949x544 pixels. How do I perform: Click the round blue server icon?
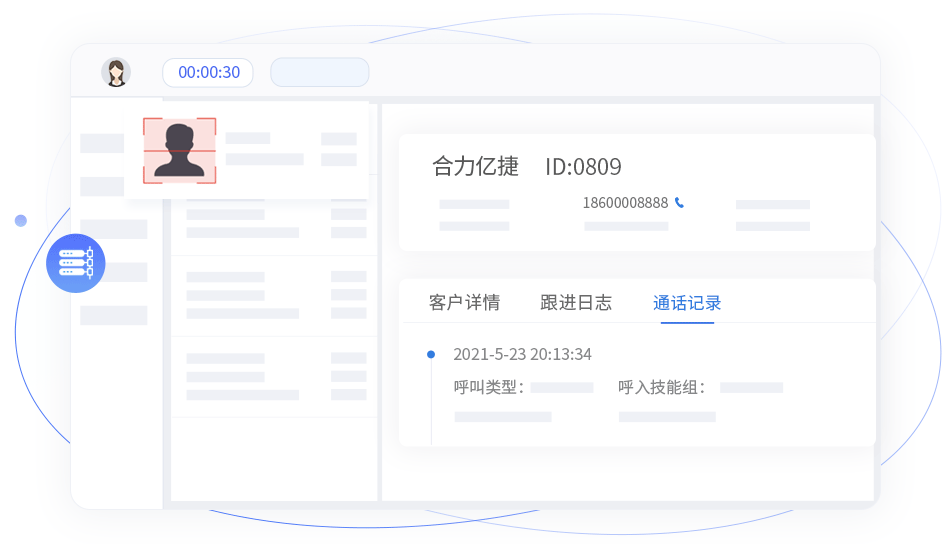click(x=76, y=263)
